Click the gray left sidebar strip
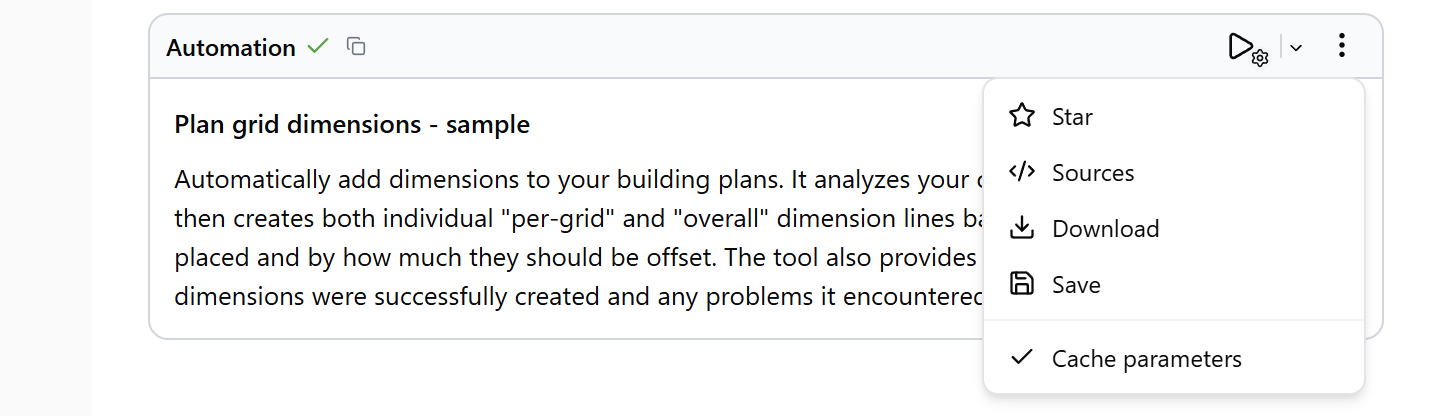Screen dimensions: 1433x416 pos(45,208)
